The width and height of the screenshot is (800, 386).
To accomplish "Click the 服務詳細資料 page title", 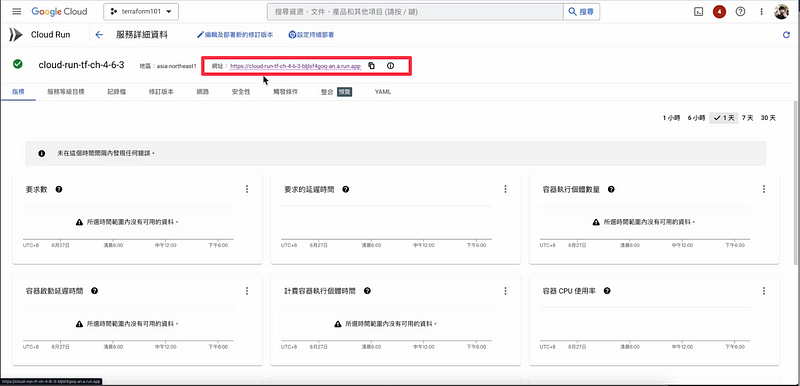I will pyautogui.click(x=142, y=35).
